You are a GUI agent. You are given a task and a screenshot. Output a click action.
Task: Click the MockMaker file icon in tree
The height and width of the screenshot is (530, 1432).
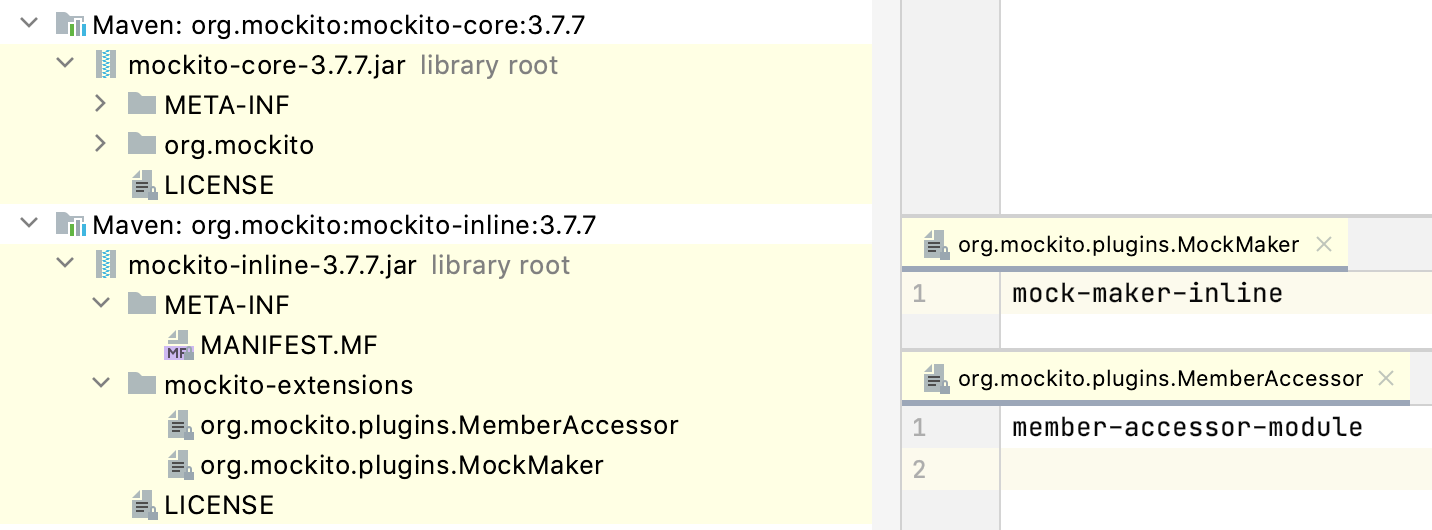tap(179, 465)
